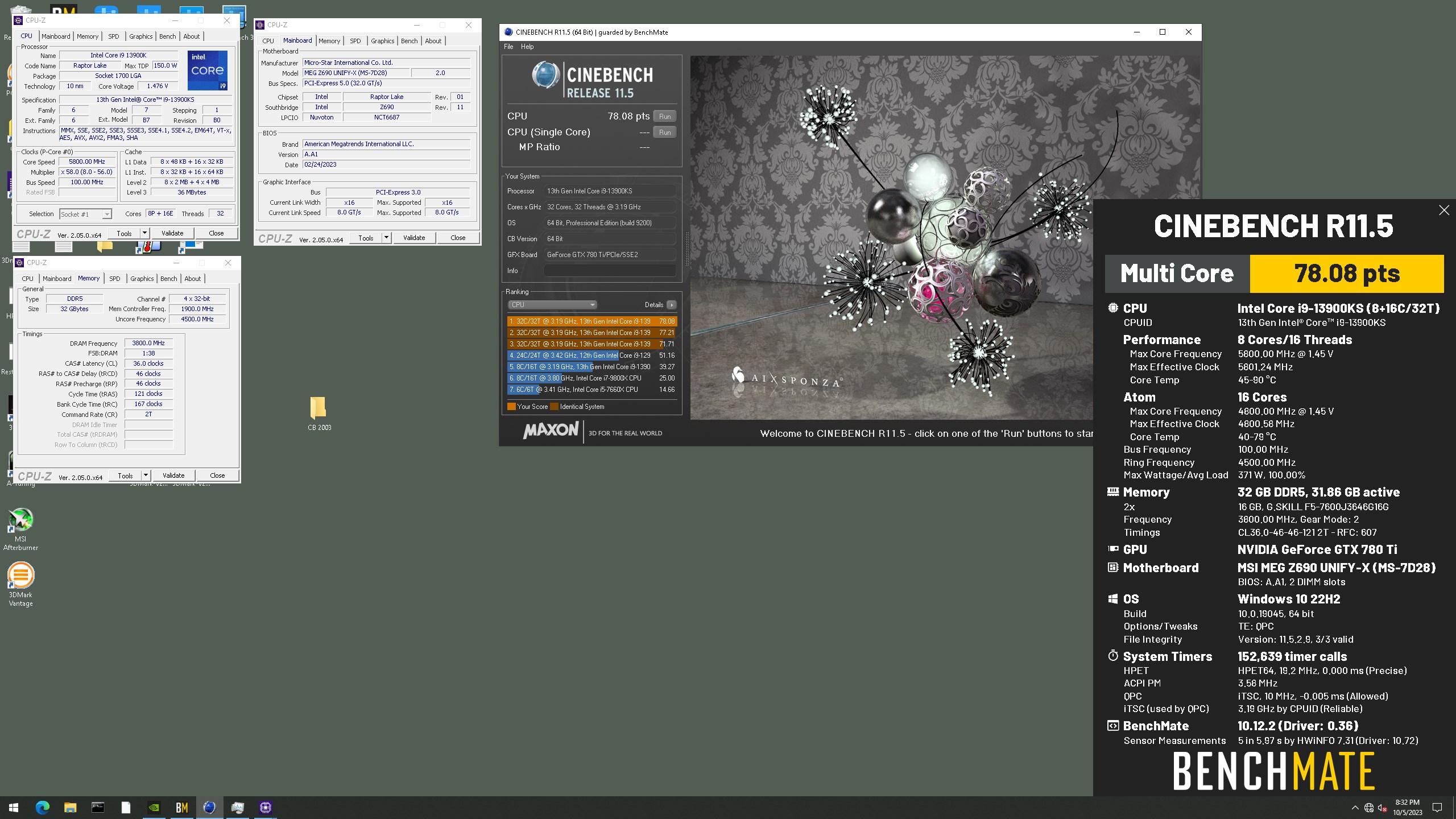Viewport: 1456px width, 819px height.
Task: Switch to SPD tab in CPU-Z CPU window
Action: [114, 36]
